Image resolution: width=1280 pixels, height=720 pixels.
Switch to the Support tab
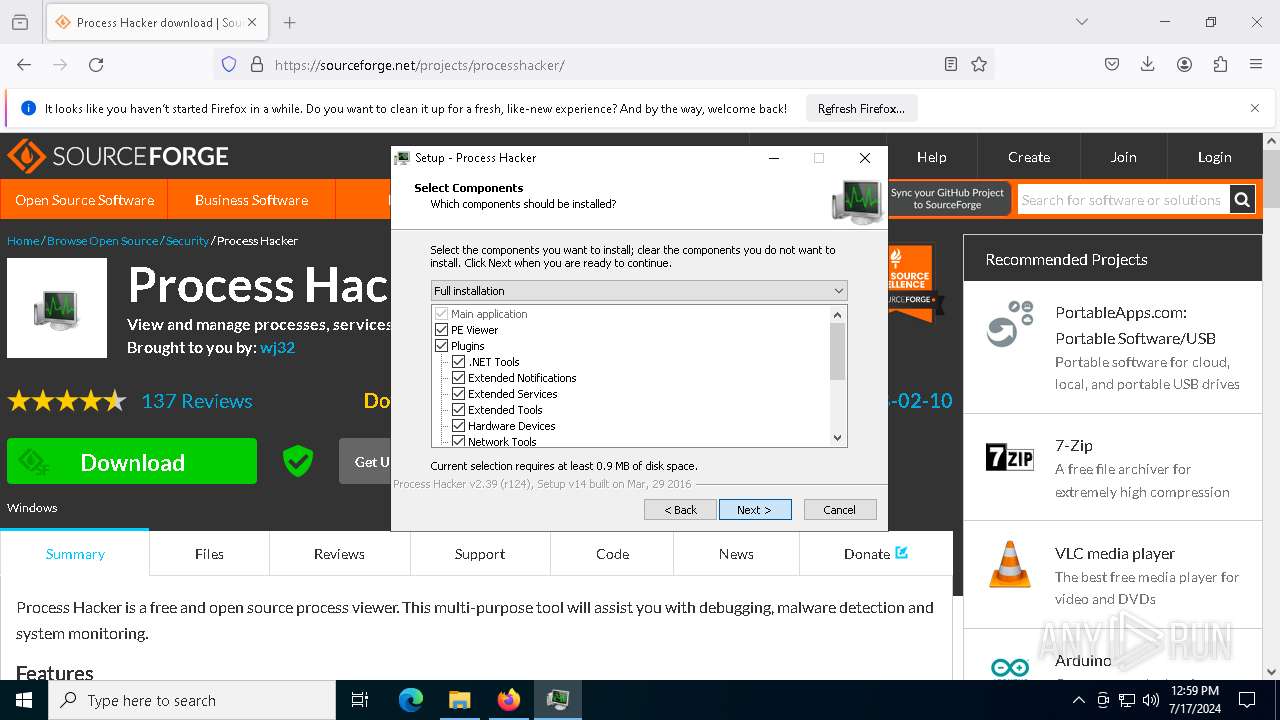[x=480, y=553]
